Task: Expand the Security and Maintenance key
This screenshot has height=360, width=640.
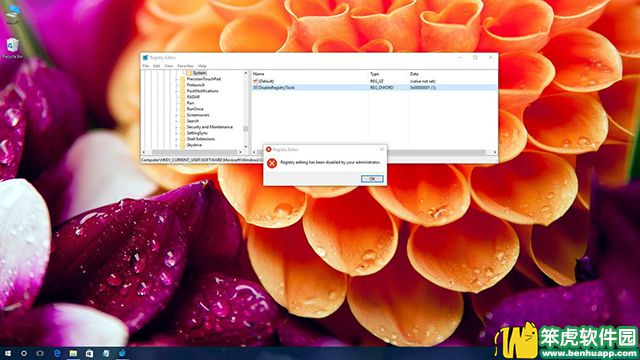Action: pos(177,127)
